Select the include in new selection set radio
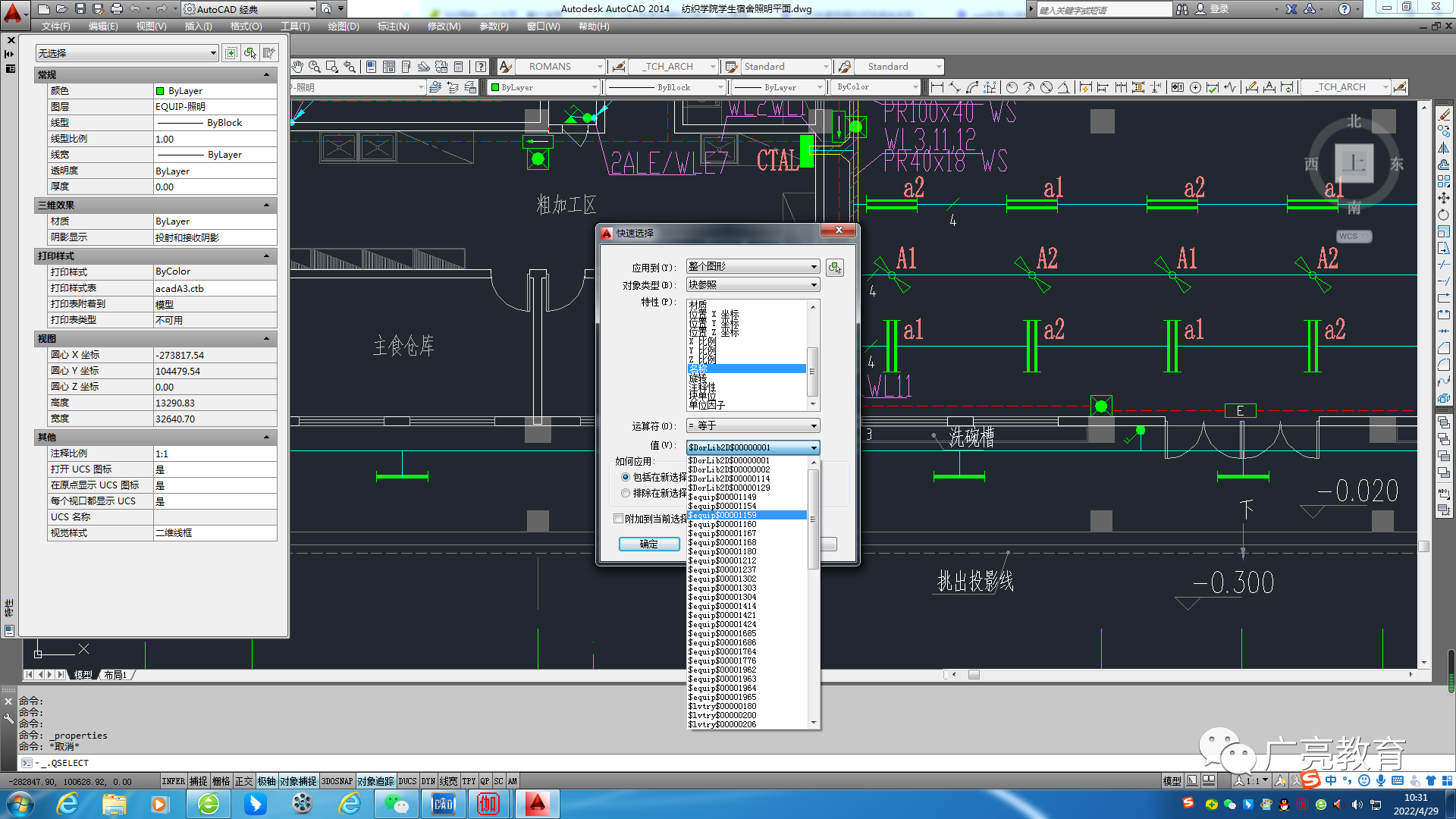Viewport: 1456px width, 819px height. (x=626, y=477)
